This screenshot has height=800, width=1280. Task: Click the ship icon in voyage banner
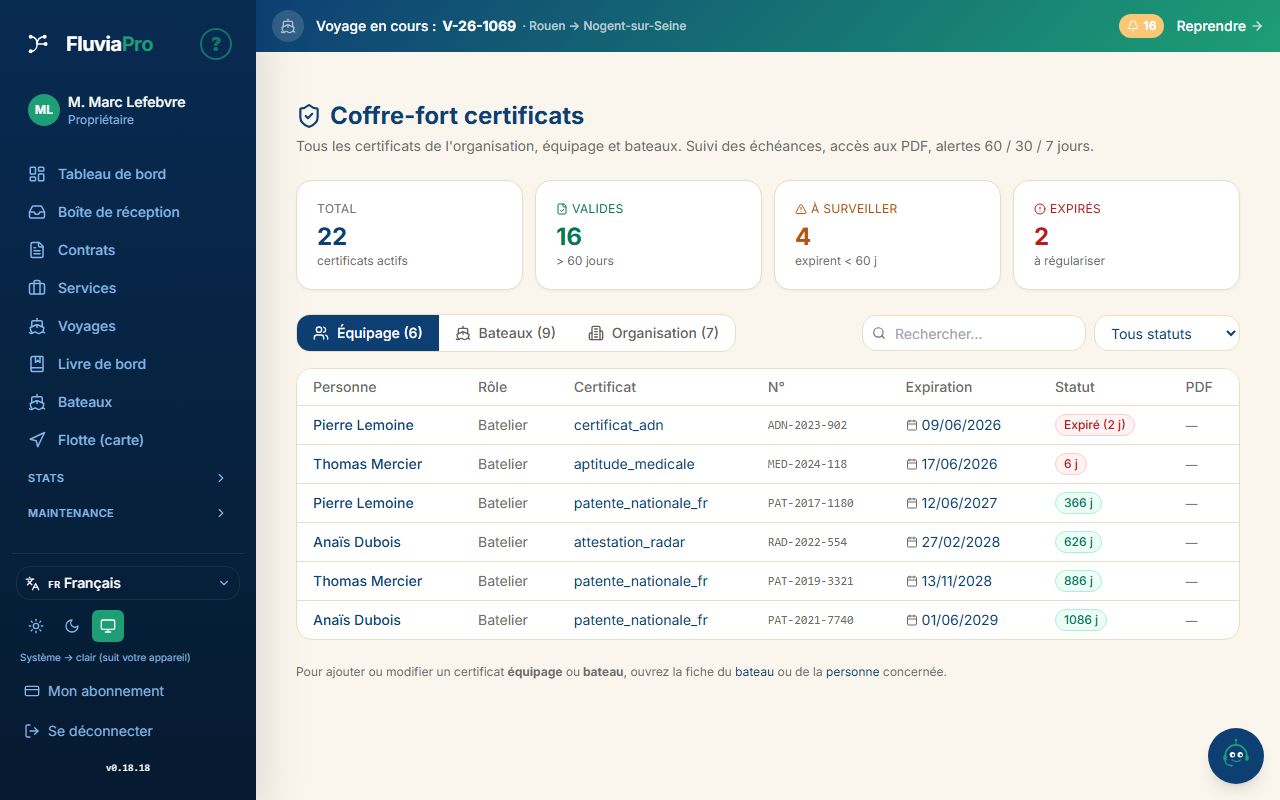288,26
